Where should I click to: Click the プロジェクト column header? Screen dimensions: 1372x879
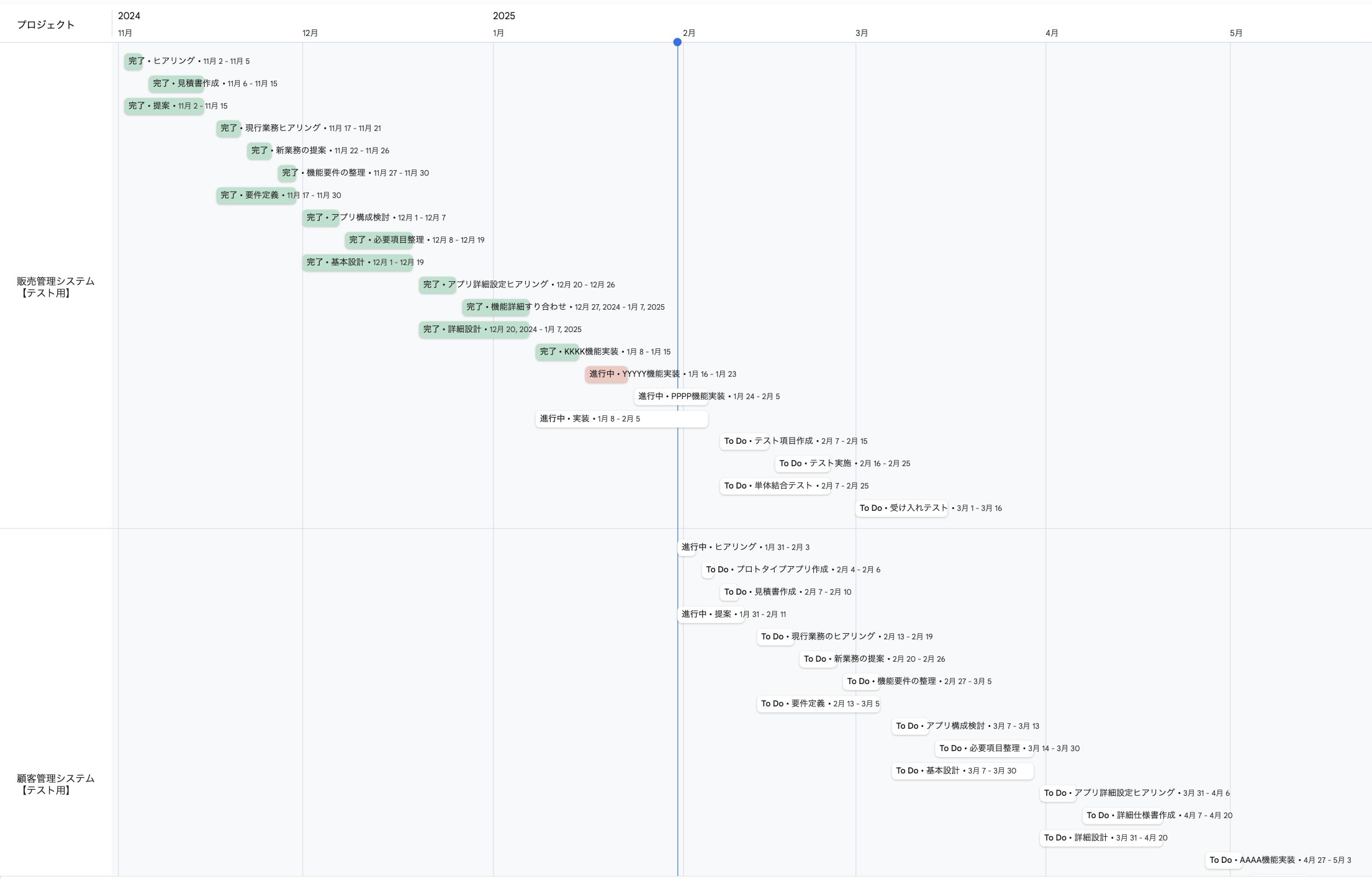(46, 25)
